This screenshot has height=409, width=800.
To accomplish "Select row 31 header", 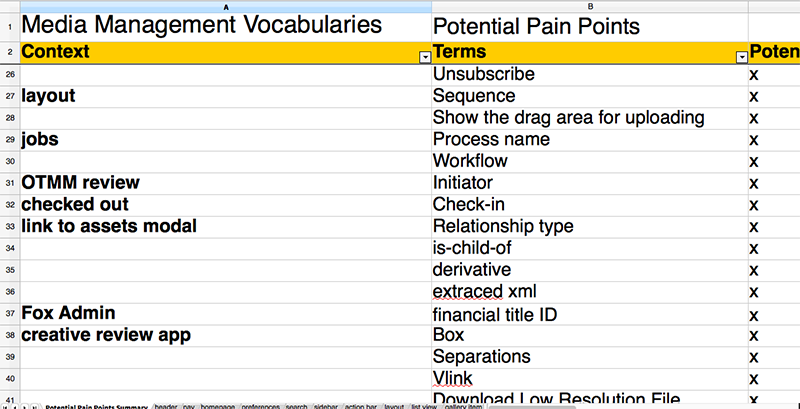I will pyautogui.click(x=9, y=183).
